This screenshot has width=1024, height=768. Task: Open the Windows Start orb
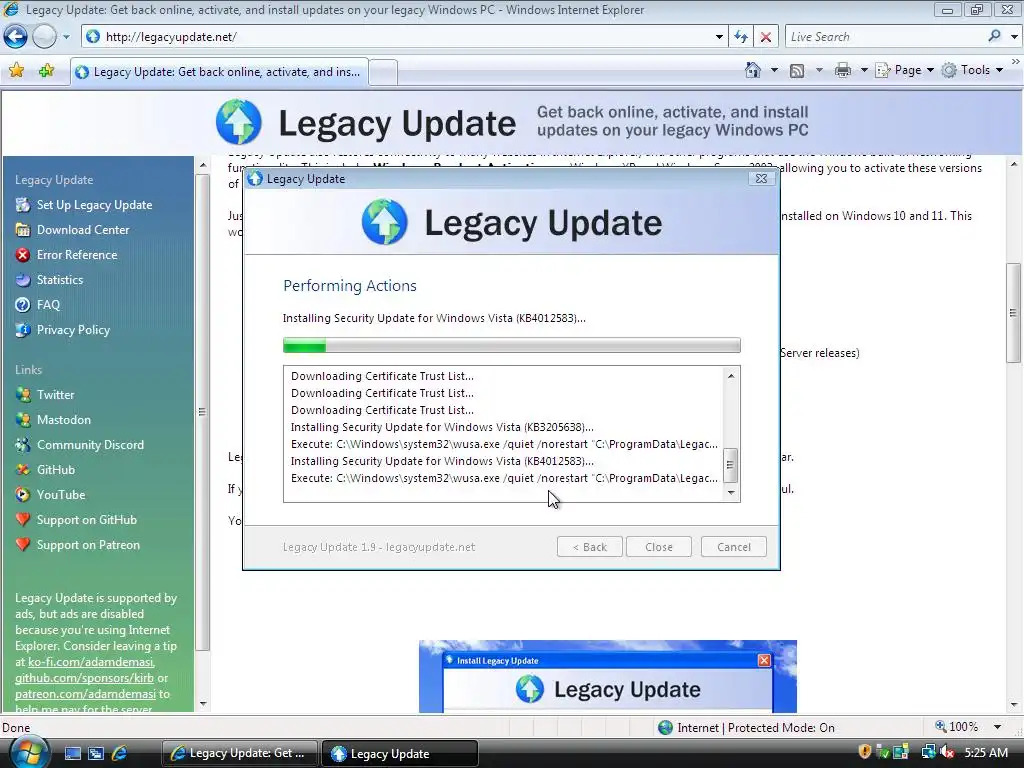[x=28, y=753]
